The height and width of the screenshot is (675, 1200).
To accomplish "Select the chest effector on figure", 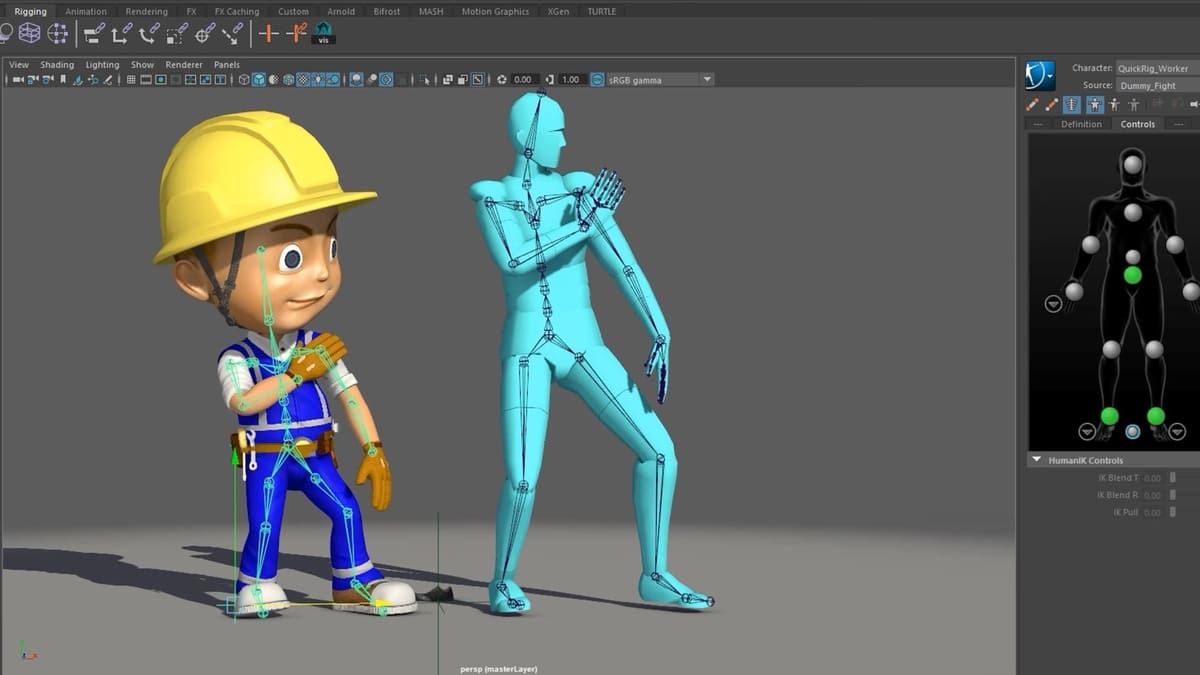I will coord(1132,212).
